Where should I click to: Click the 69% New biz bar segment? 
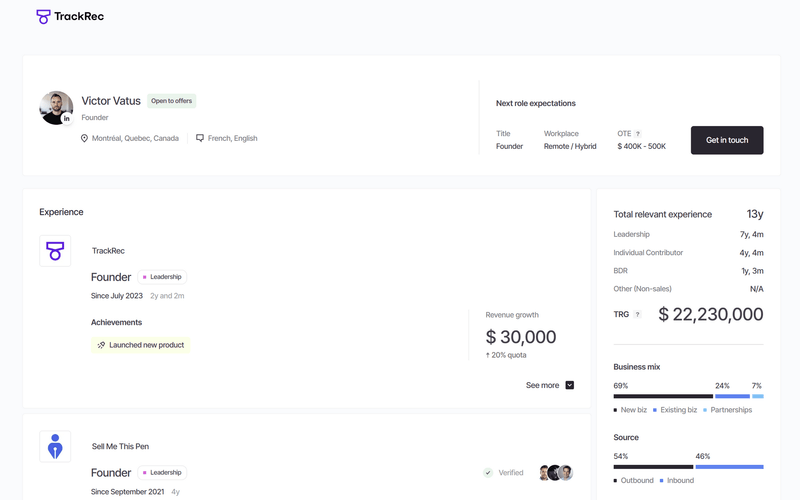click(x=662, y=396)
